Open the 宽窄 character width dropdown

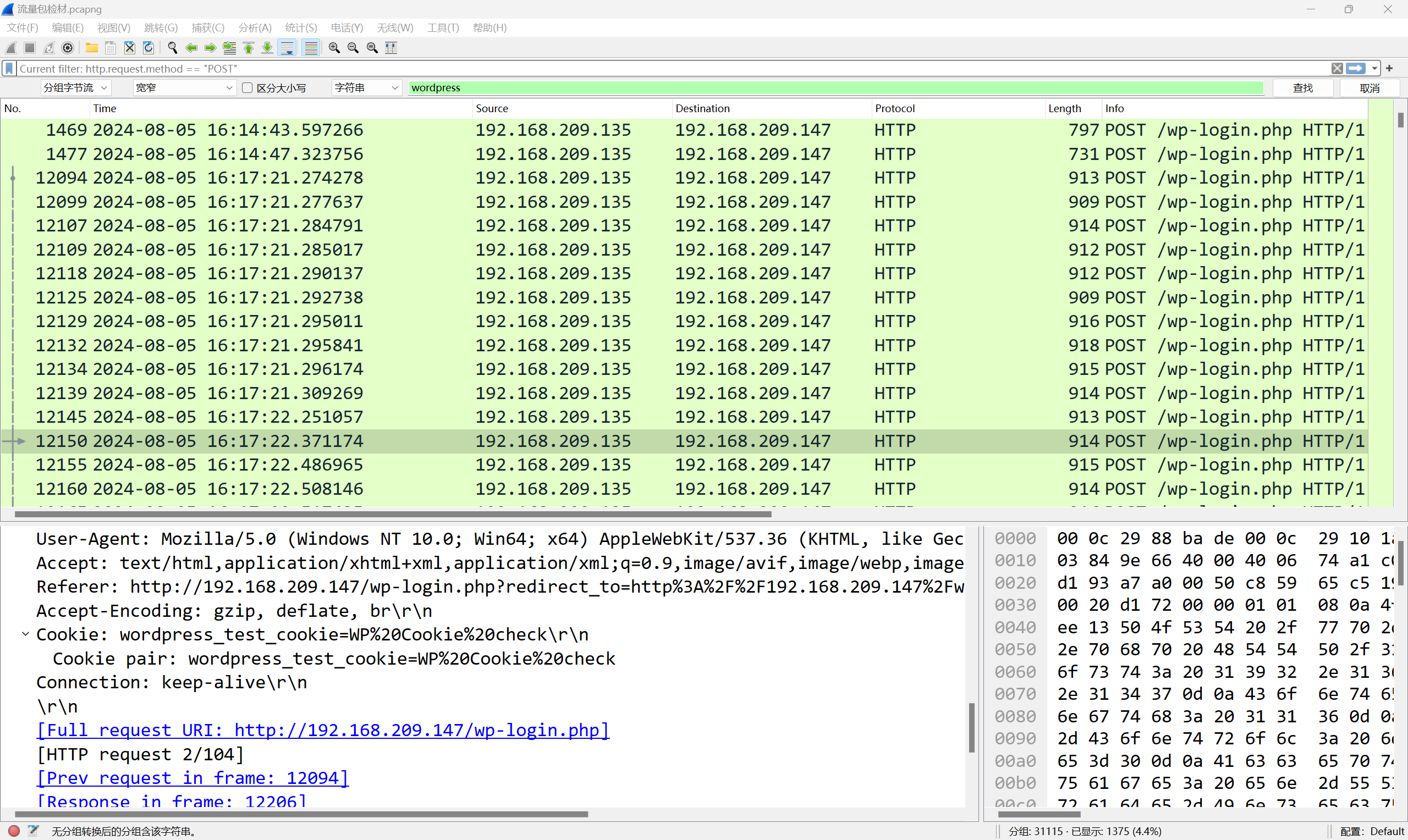coord(185,88)
